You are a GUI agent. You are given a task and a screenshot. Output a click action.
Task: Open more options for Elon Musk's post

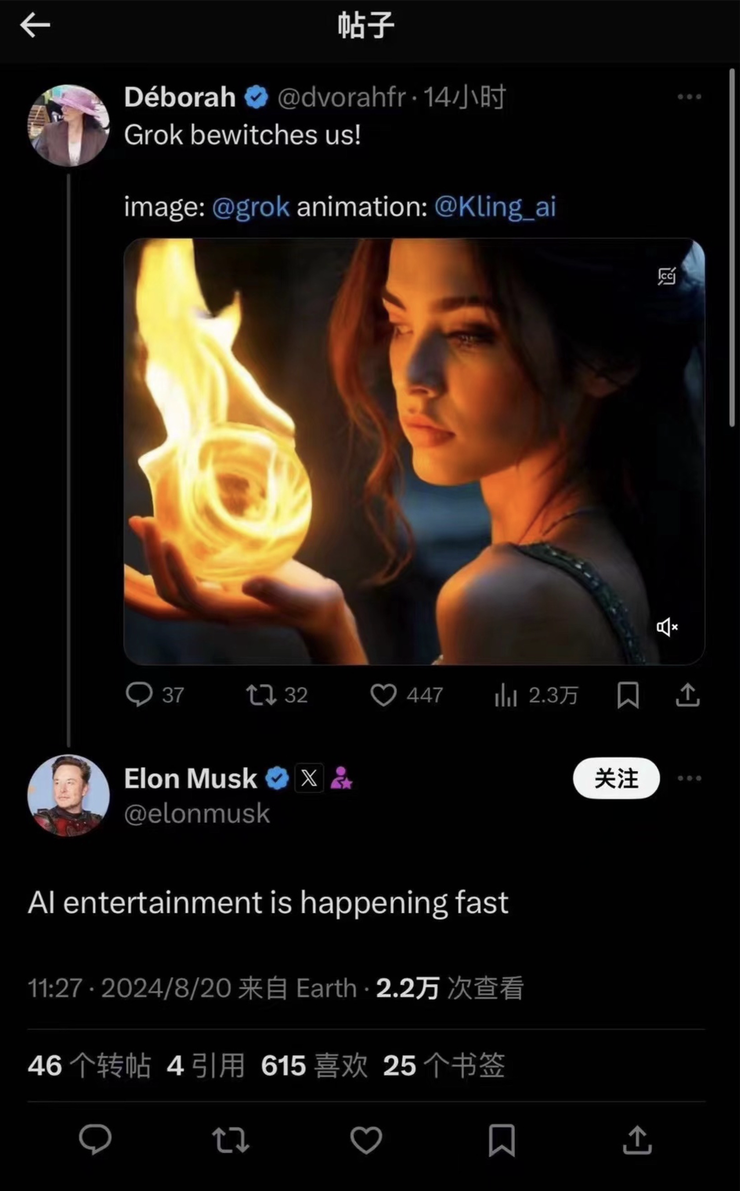tap(689, 779)
